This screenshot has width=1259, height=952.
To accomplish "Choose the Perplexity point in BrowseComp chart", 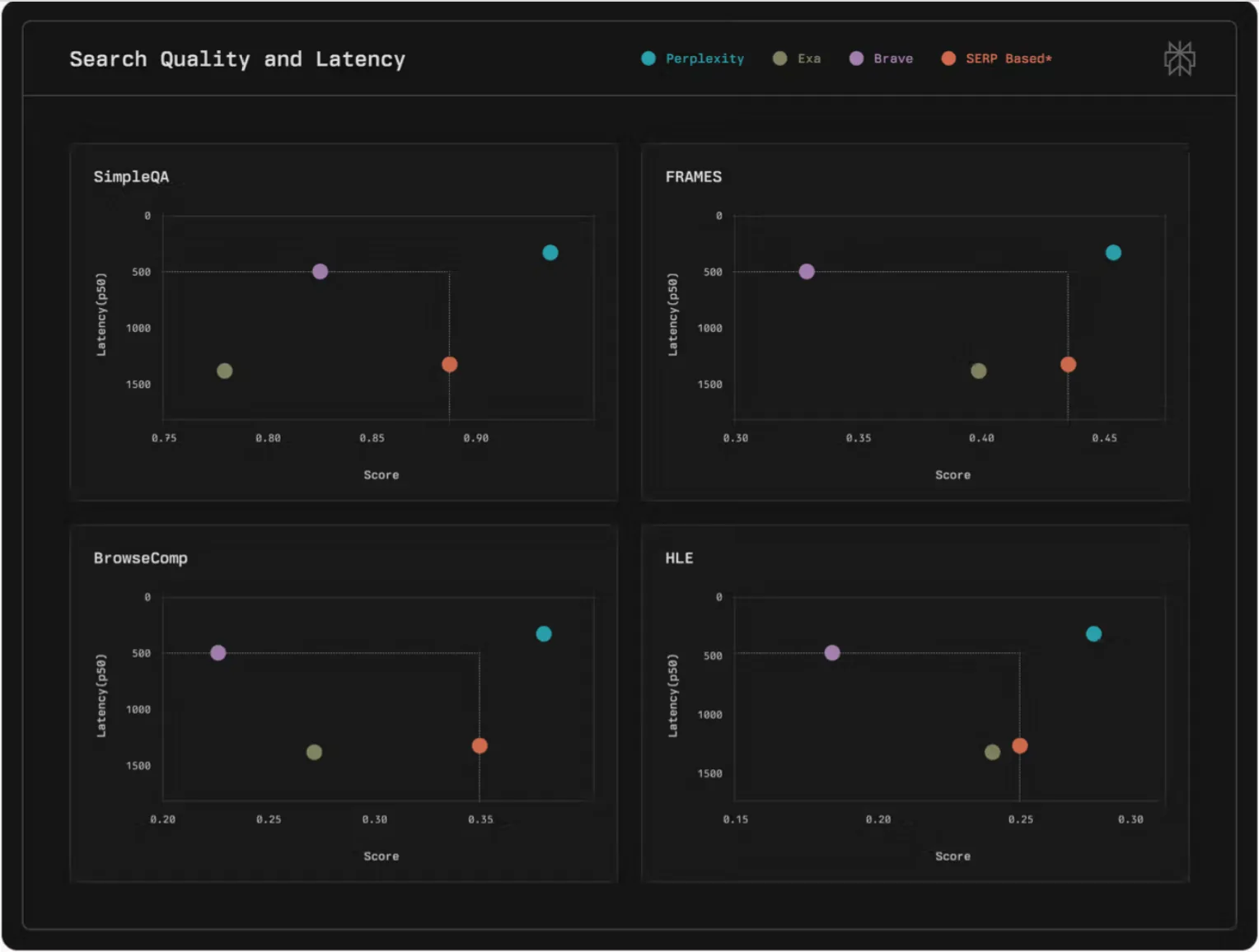I will [x=544, y=634].
